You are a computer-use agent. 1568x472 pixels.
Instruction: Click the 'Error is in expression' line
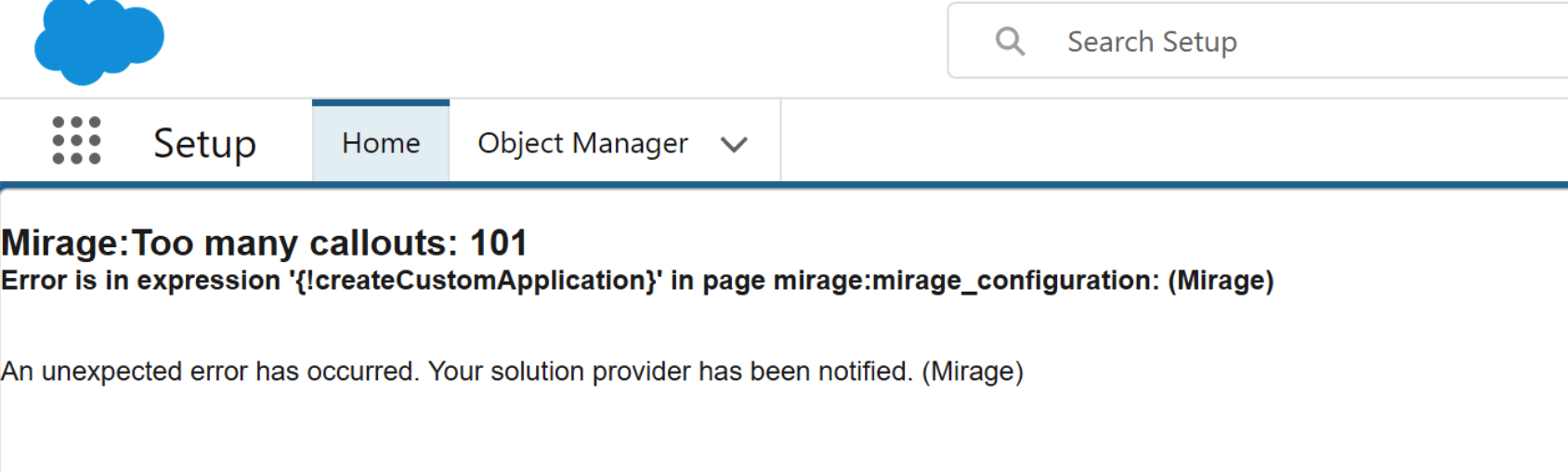pos(637,281)
